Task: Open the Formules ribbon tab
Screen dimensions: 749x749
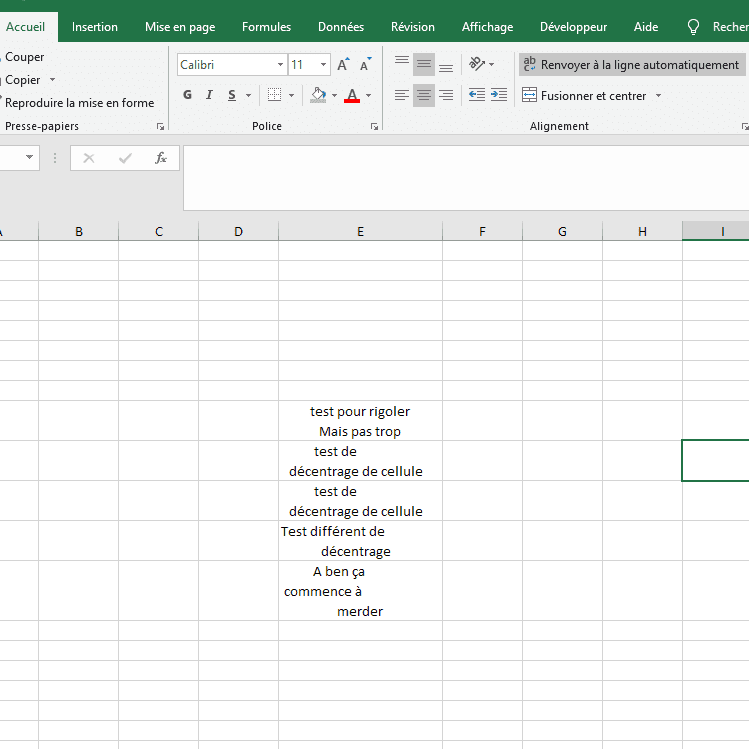Action: 266,27
